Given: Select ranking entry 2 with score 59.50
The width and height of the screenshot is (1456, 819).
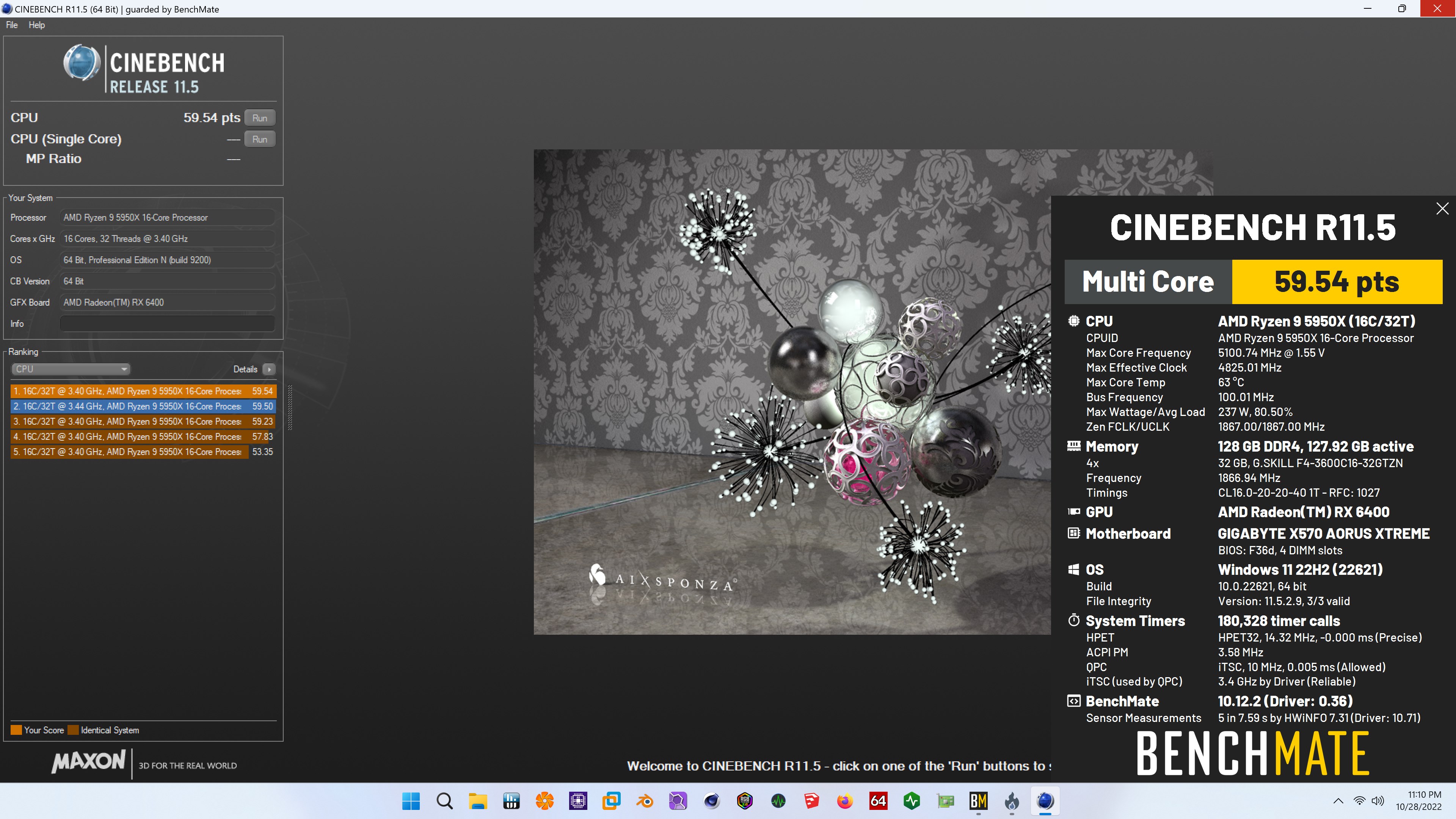Looking at the screenshot, I should point(143,406).
